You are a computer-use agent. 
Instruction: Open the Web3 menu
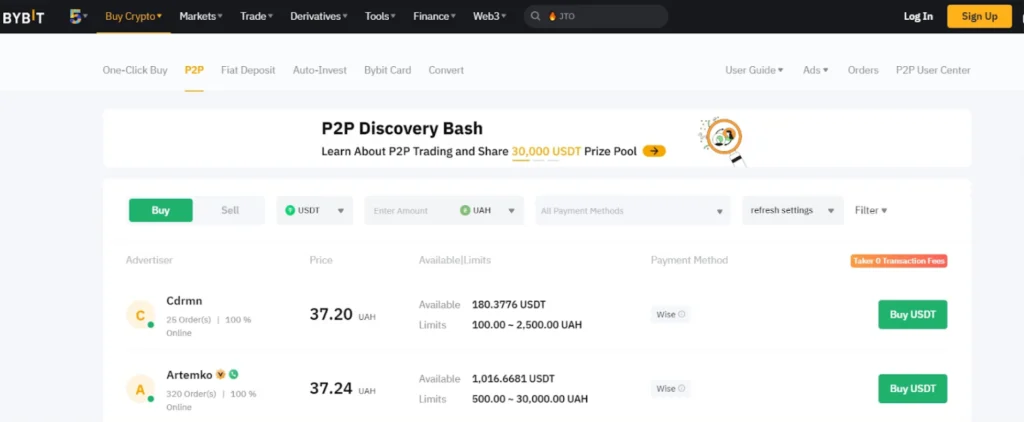point(490,16)
